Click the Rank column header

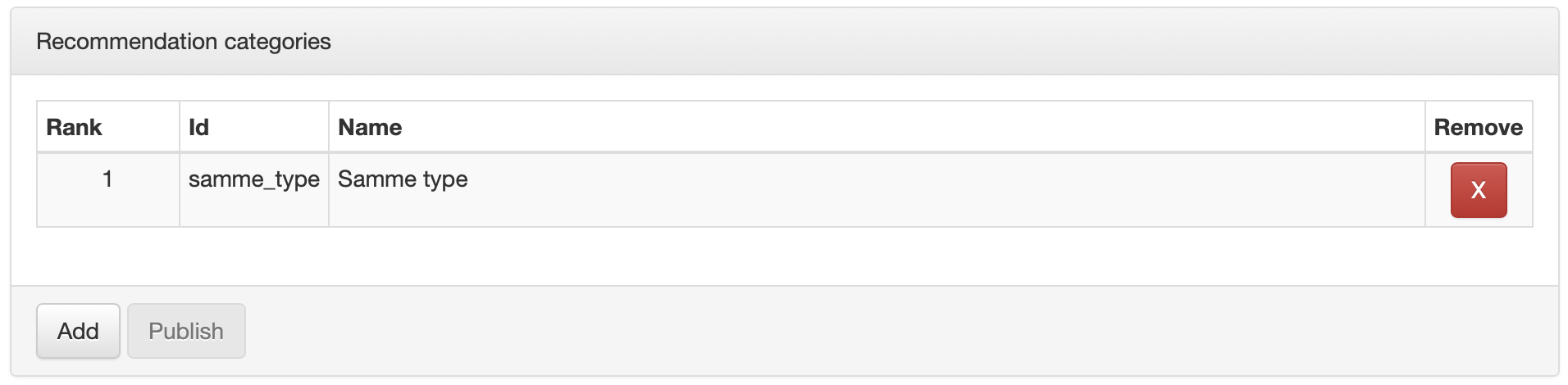point(74,127)
